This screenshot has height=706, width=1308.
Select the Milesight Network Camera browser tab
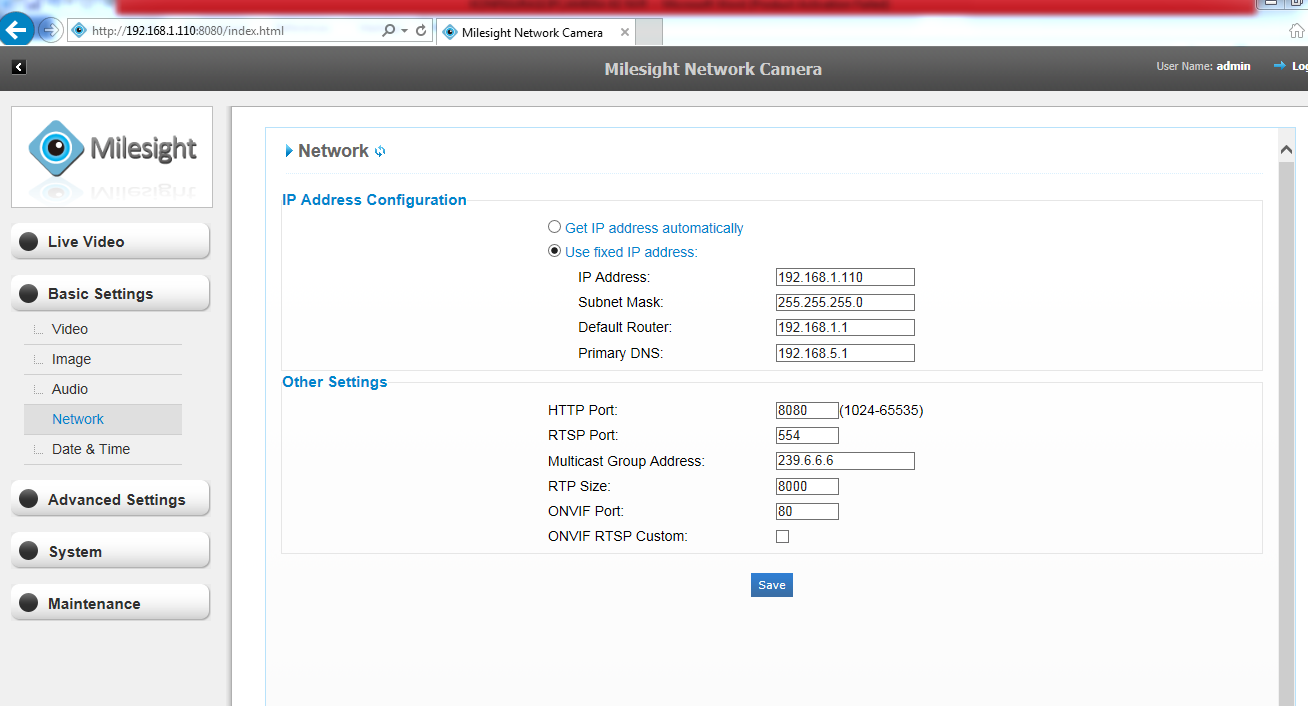coord(535,32)
